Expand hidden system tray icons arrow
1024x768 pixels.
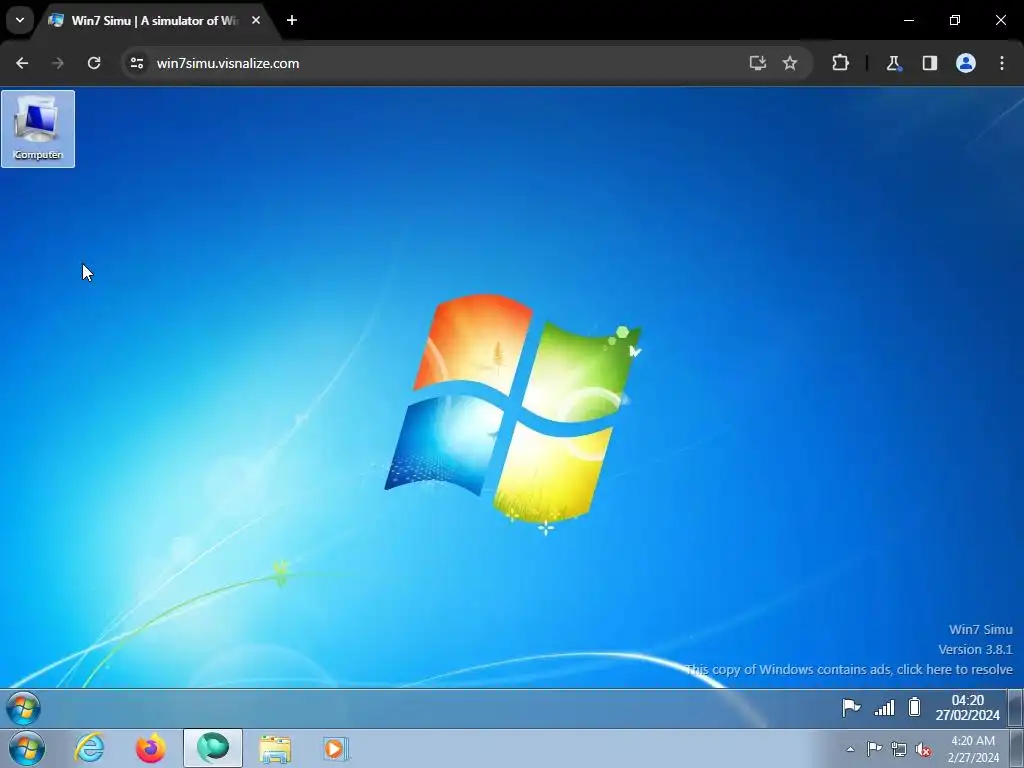[850, 749]
